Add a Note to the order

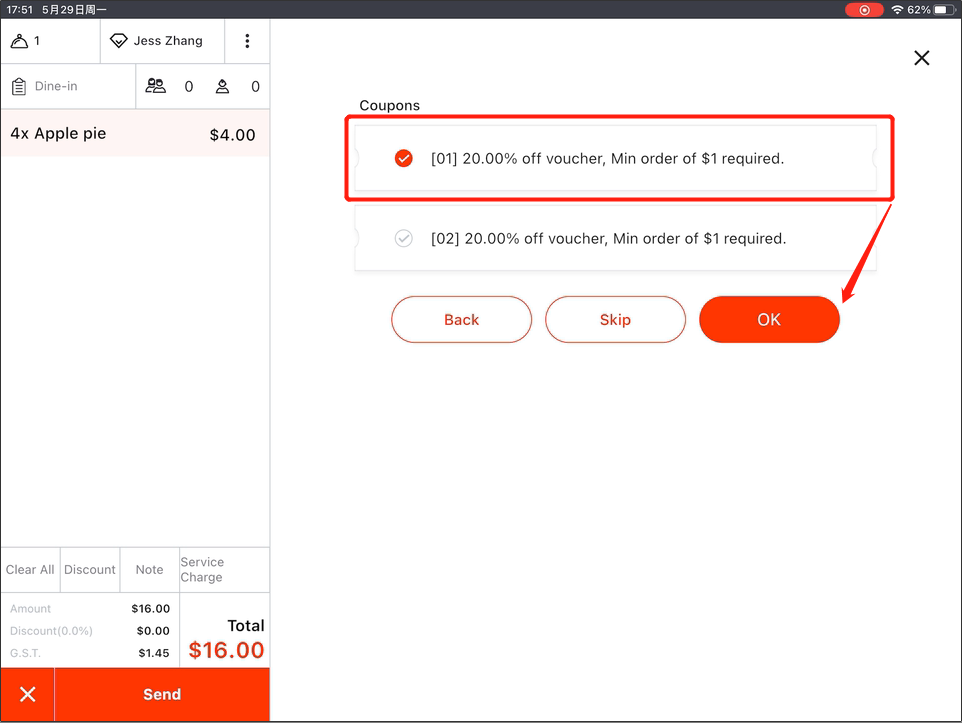coord(149,570)
